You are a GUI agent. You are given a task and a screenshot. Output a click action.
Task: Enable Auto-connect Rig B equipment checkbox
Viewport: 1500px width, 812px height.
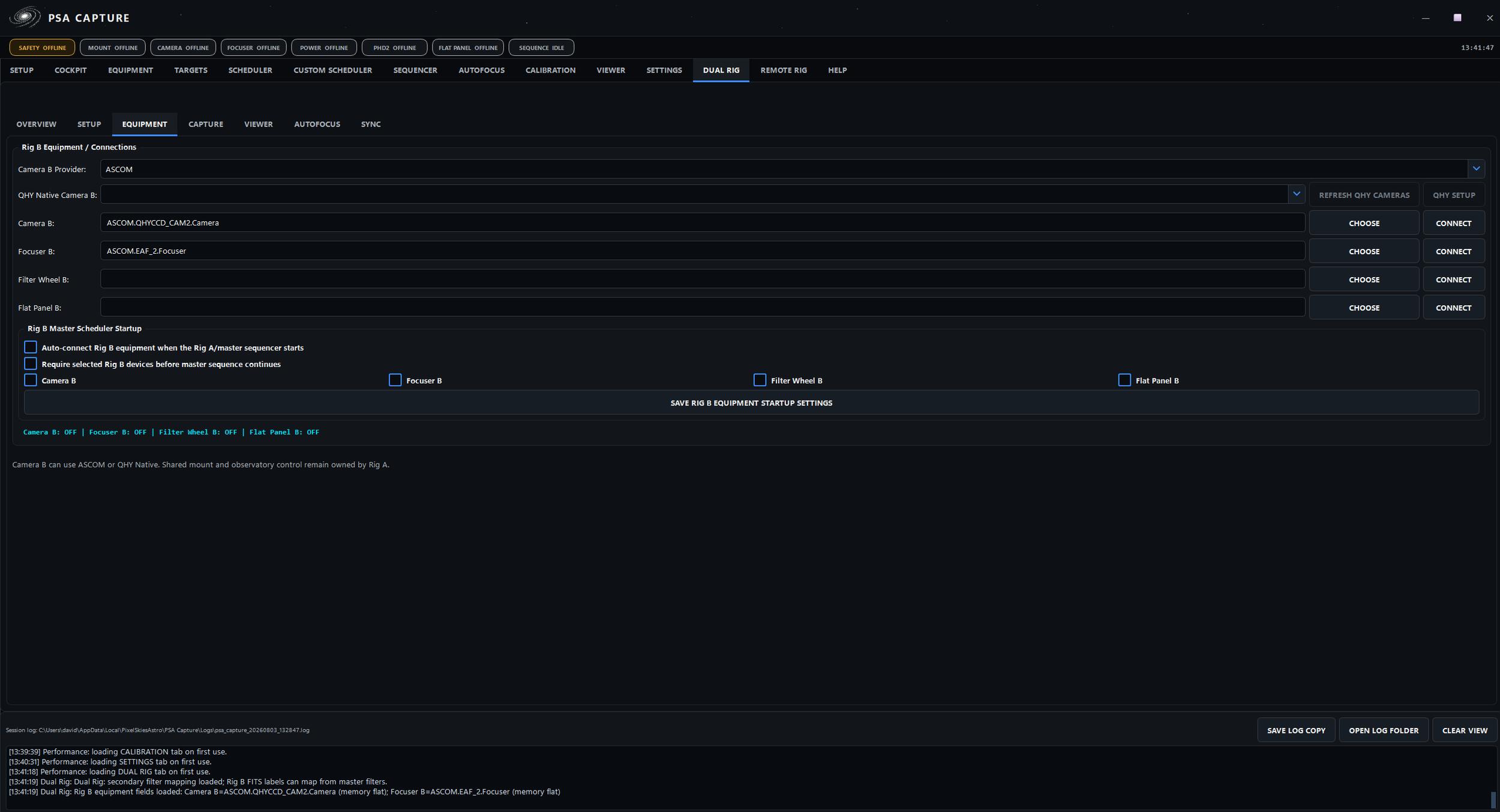click(31, 347)
